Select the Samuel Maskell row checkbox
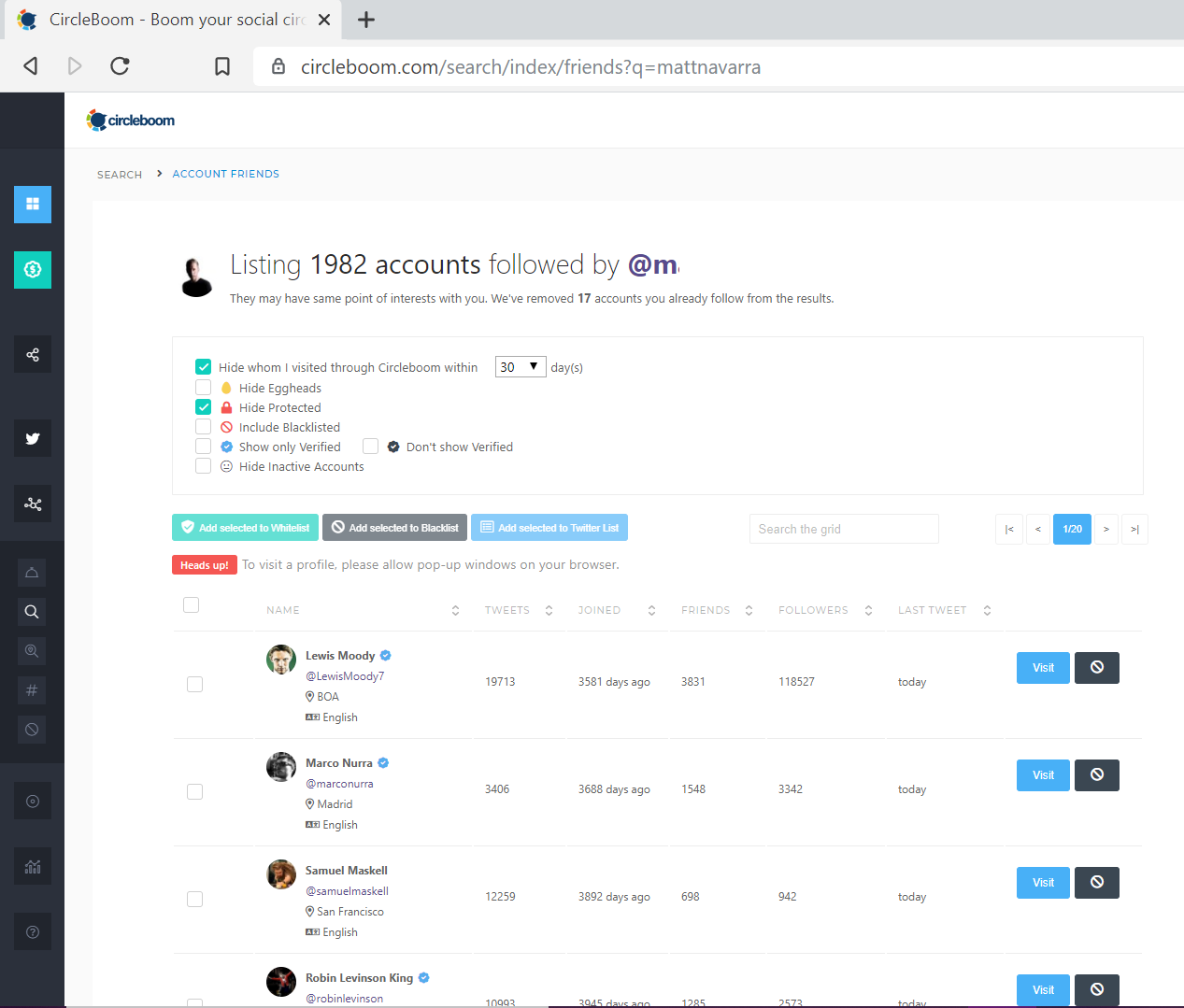 tap(194, 899)
